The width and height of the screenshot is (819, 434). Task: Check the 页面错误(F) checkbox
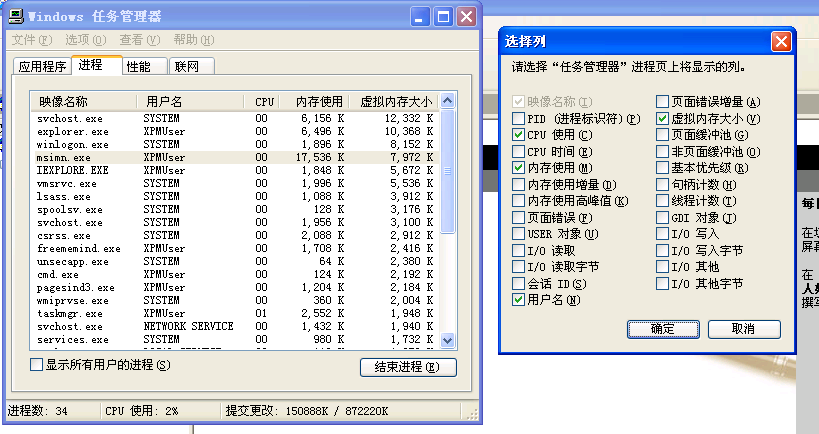click(518, 217)
